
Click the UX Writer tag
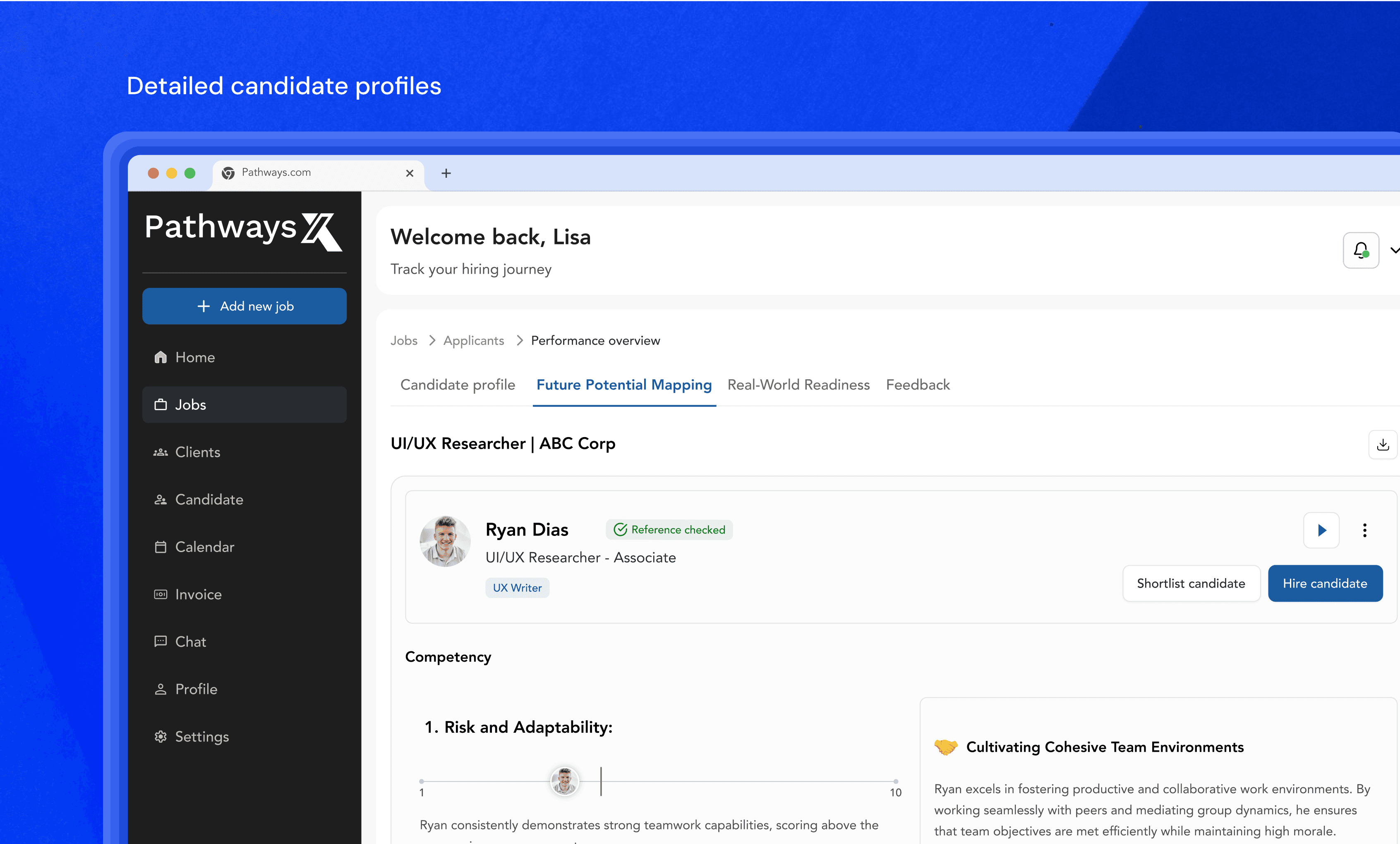click(x=517, y=588)
